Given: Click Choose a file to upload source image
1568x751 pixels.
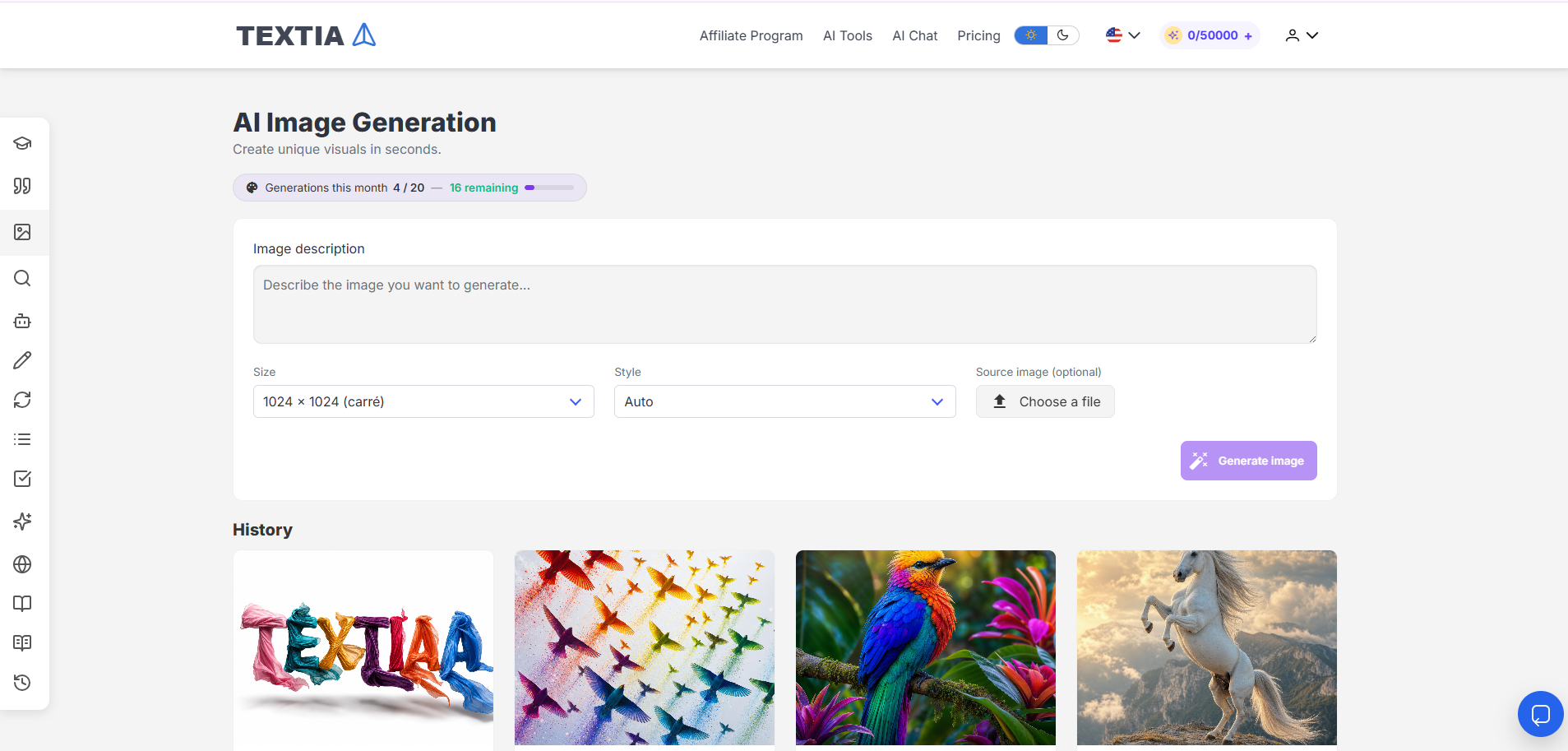Looking at the screenshot, I should 1045,401.
